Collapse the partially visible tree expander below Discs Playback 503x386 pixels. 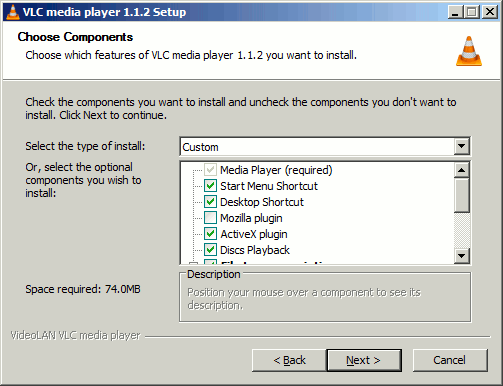[193, 263]
